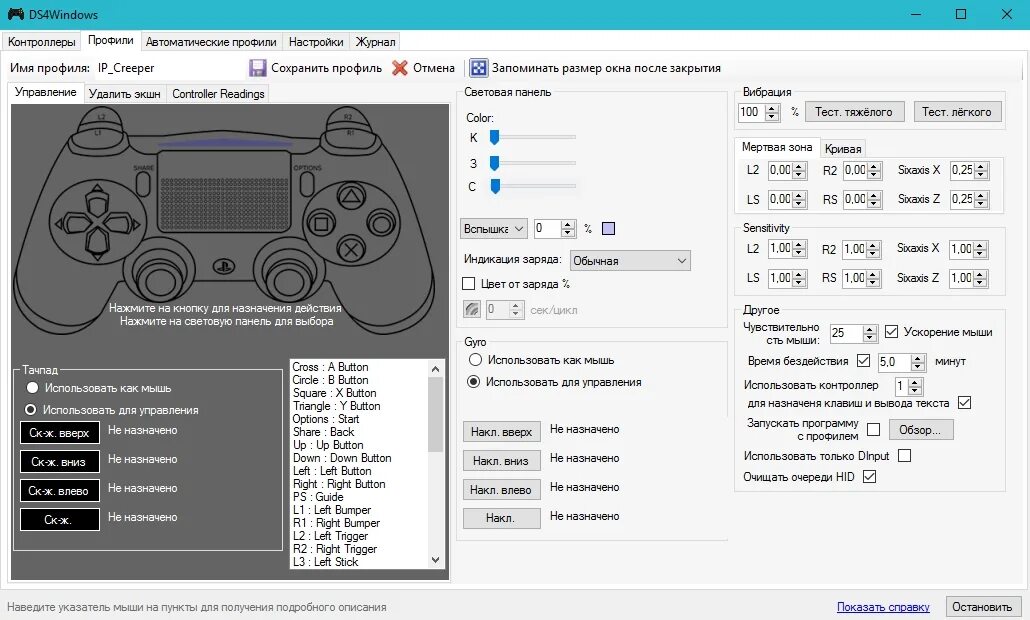Screen dimensions: 1030x620
Task: Toggle the 'Очищать очереди HID' checkbox
Action: [x=870, y=476]
